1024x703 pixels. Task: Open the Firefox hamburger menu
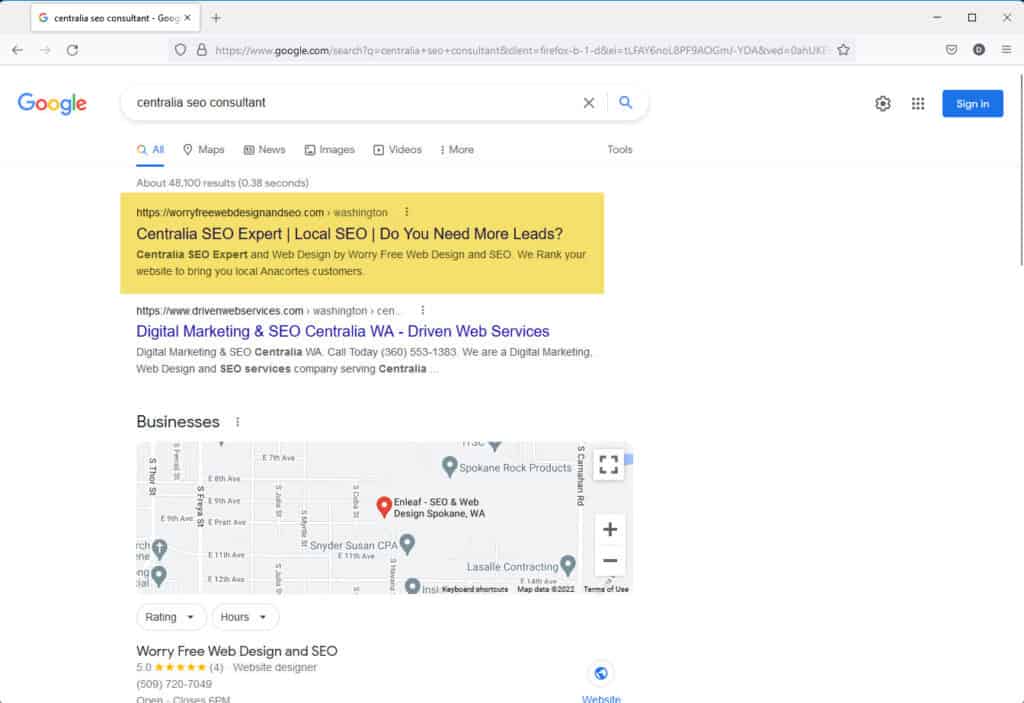1006,50
